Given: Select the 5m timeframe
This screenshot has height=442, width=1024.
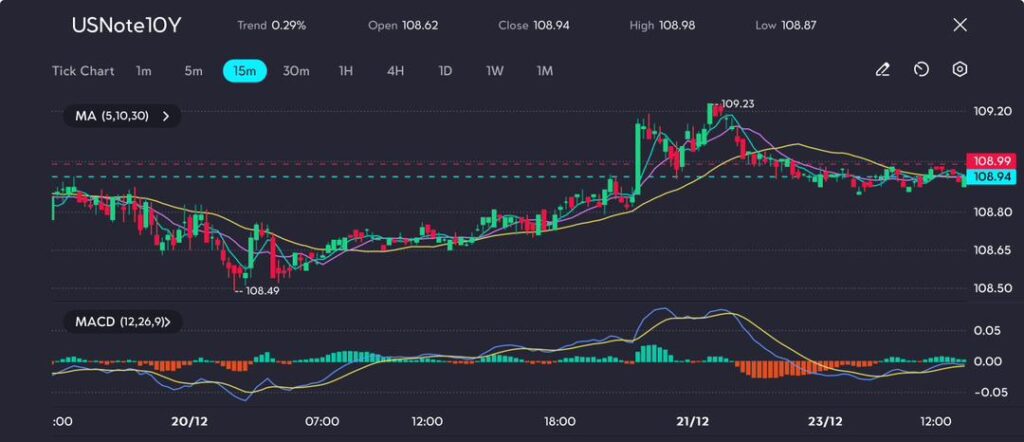Looking at the screenshot, I should pos(193,71).
